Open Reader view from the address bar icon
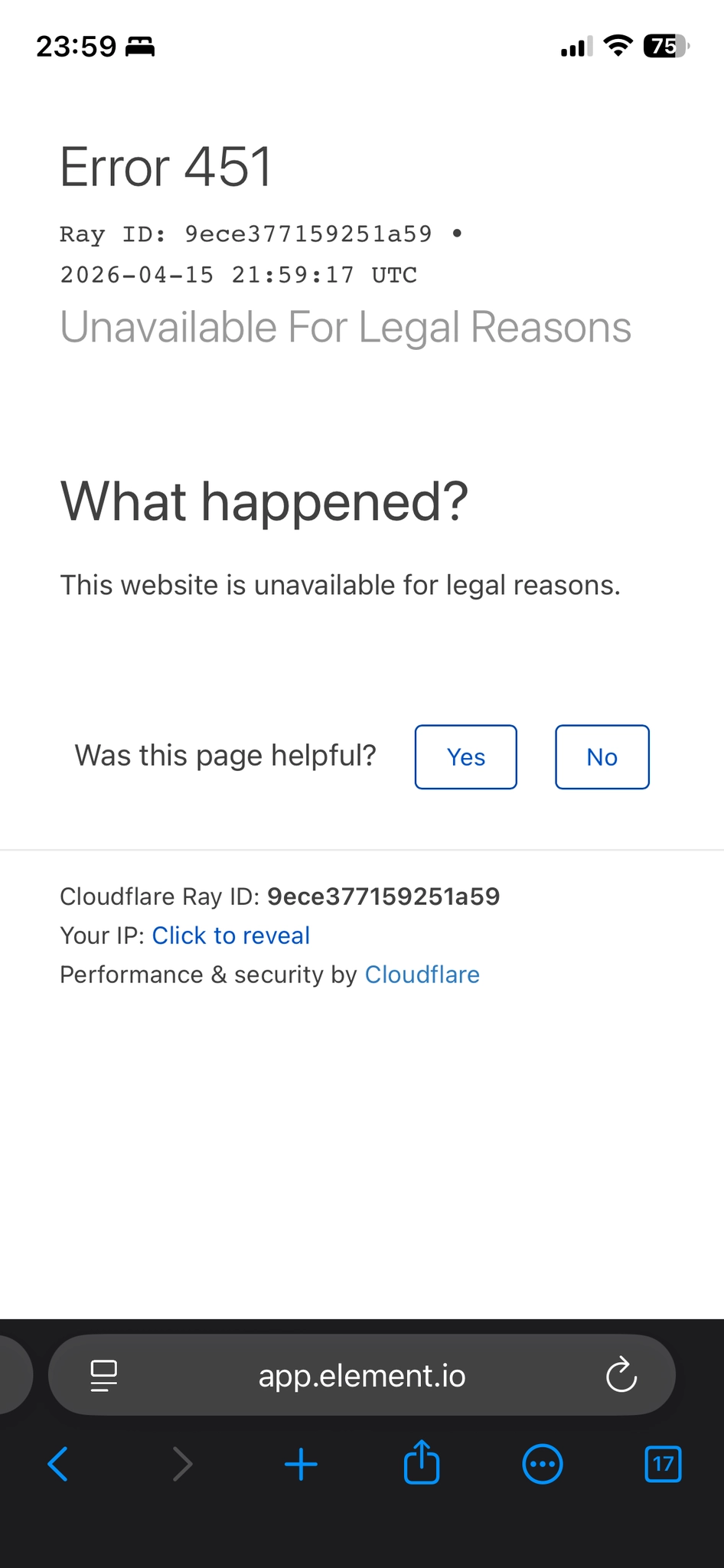Viewport: 724px width, 1568px height. coord(105,1374)
